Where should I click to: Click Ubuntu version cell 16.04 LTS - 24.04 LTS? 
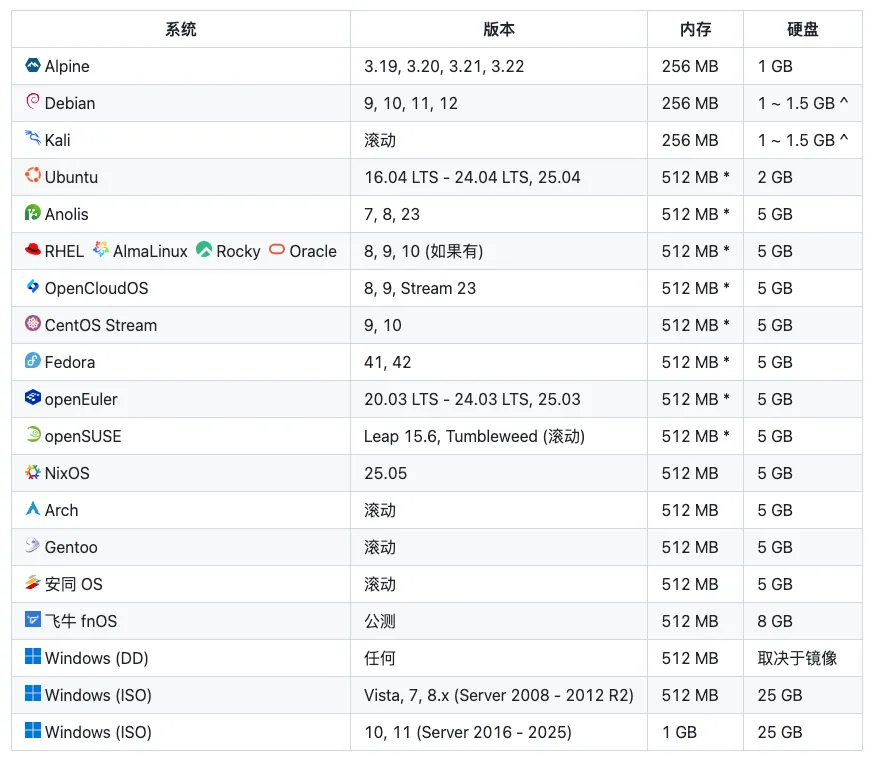(472, 177)
